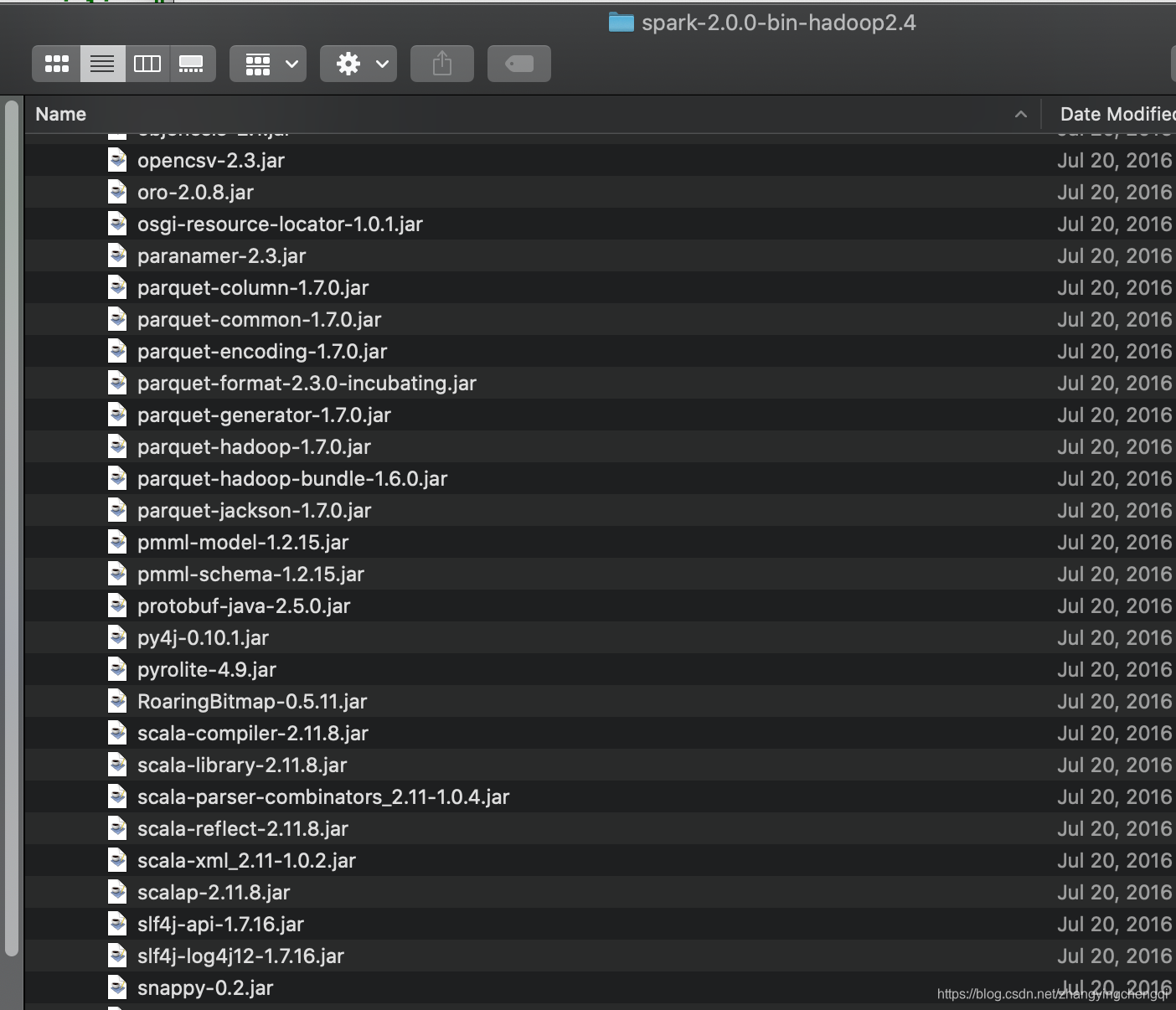Select the parquet-hadoop-bundle-1.6.0.jar file icon
Screen dimensions: 1176x1010
tap(117, 478)
